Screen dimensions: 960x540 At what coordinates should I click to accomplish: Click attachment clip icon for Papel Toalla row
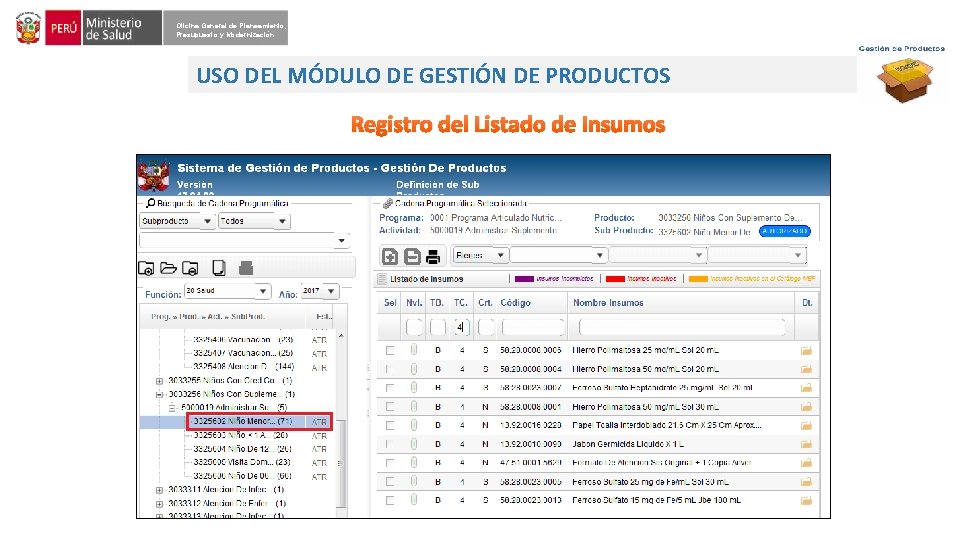tap(414, 425)
